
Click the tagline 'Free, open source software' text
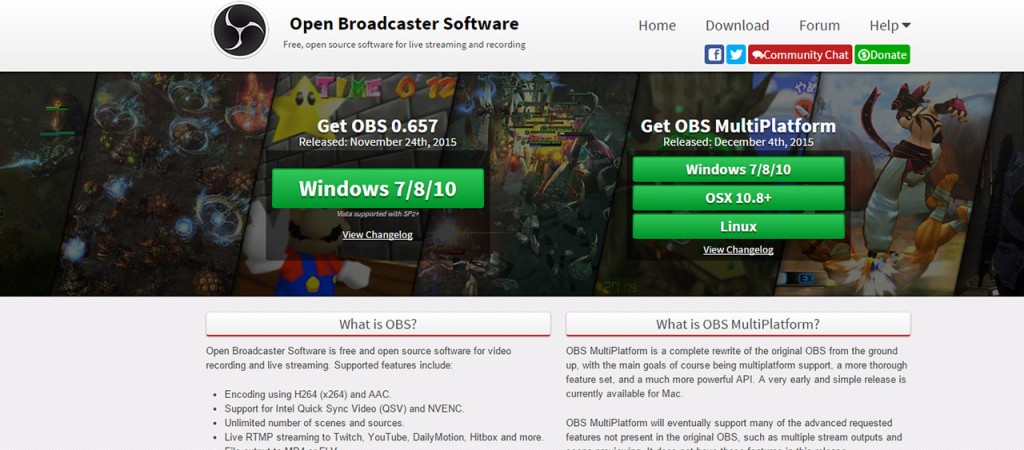tap(404, 45)
